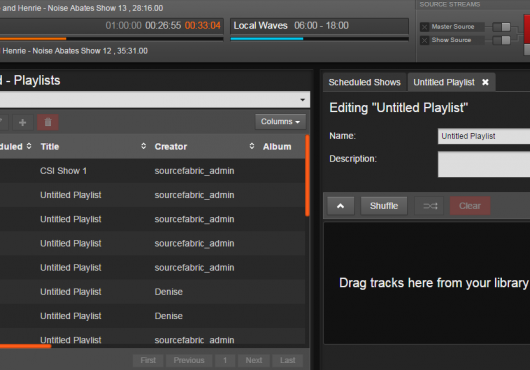Click the X icon beside Show Source
The height and width of the screenshot is (370, 530).
425,41
